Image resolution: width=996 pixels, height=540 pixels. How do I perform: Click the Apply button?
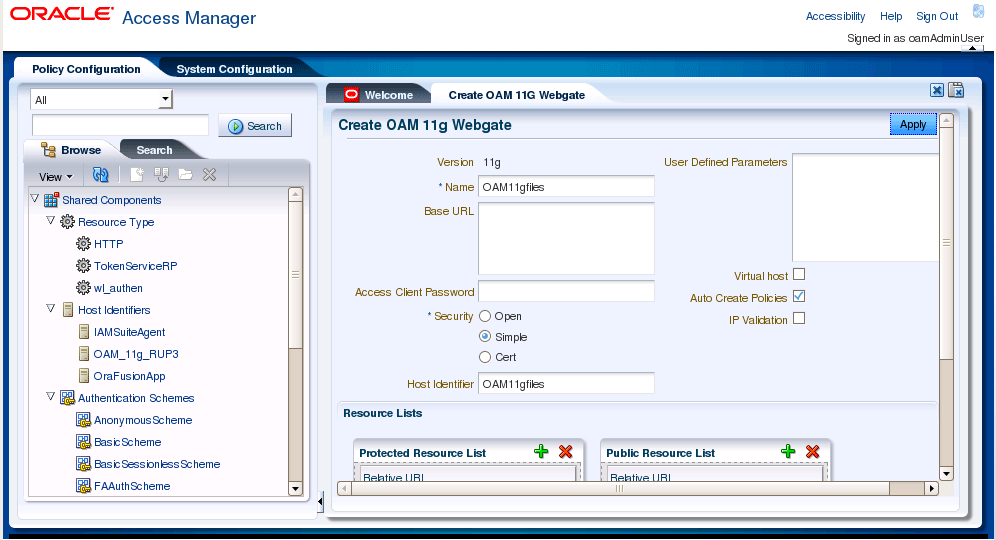tap(913, 125)
